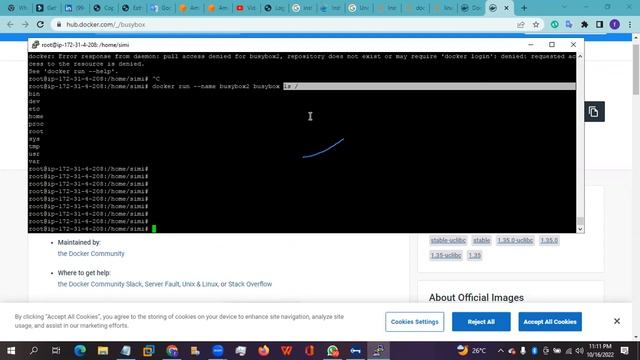Image resolution: width=640 pixels, height=360 pixels.
Task: Open the notification center icon
Action: click(624, 351)
